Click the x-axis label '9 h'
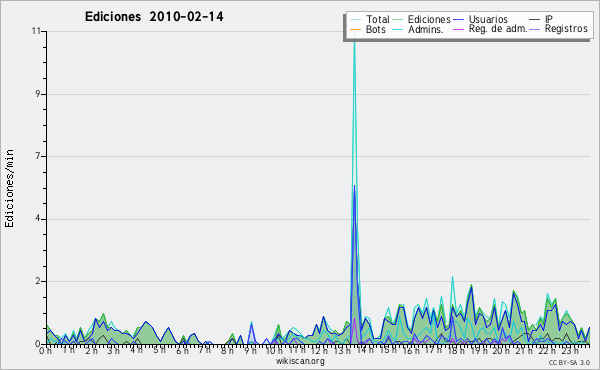This screenshot has width=600, height=370. click(x=250, y=350)
